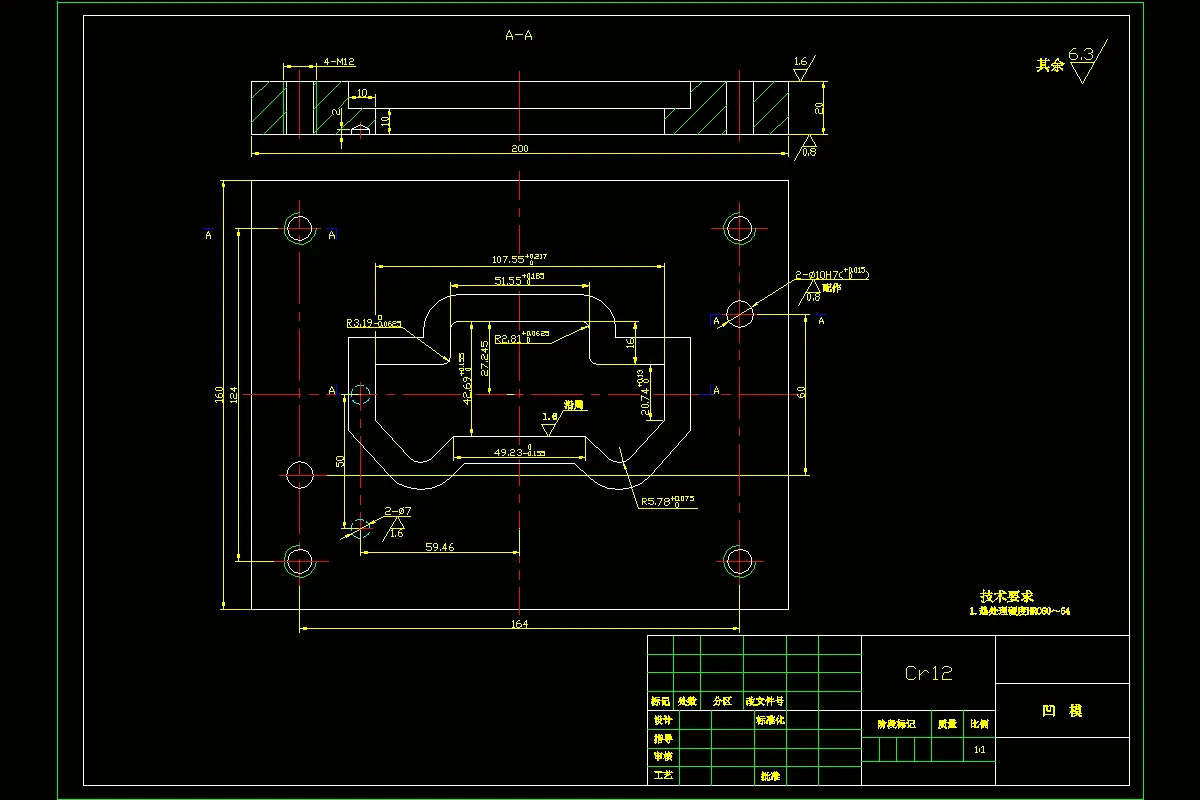Pick the 27.245 vertical dimension
1200x800 pixels.
pos(484,358)
